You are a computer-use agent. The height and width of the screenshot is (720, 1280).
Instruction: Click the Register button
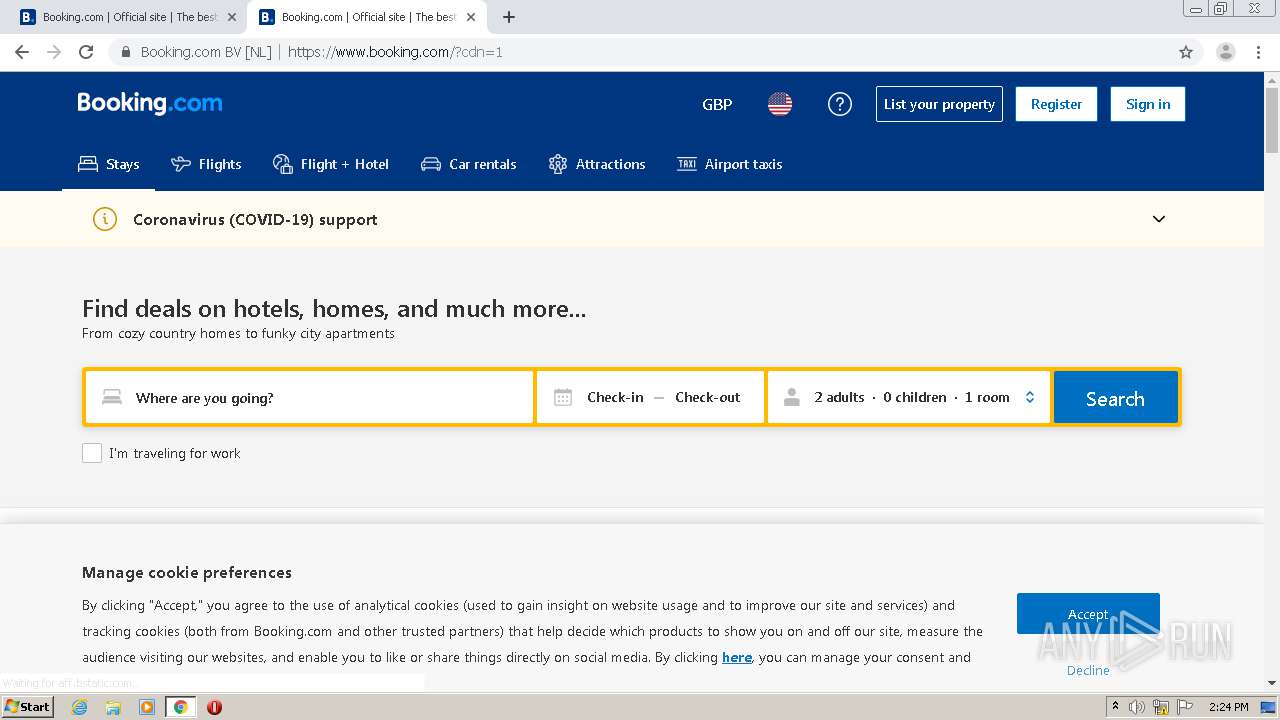[1056, 104]
